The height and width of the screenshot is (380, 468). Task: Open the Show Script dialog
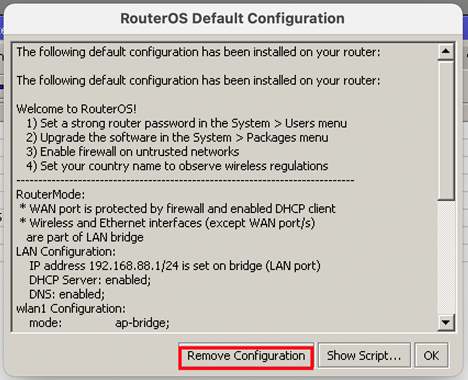pos(364,356)
